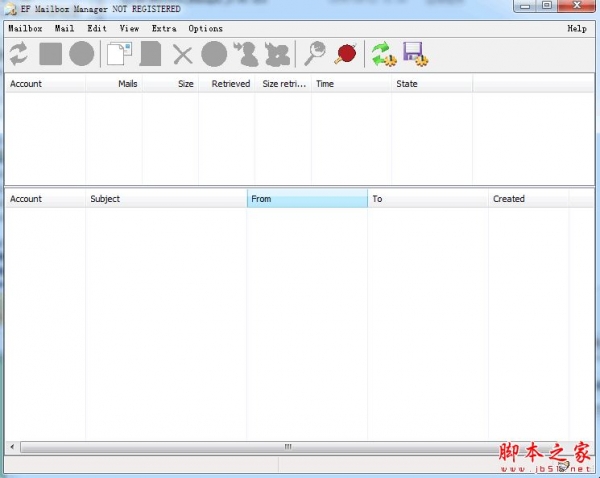The height and width of the screenshot is (478, 600).
Task: Click the red ping-pong paddle icon
Action: click(x=346, y=54)
